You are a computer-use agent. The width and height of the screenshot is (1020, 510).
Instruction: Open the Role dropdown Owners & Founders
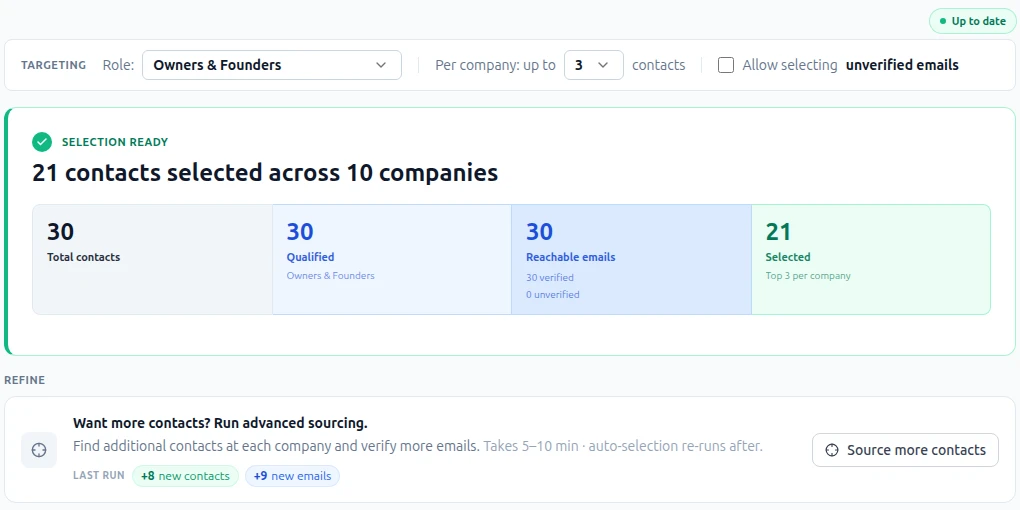pyautogui.click(x=272, y=65)
